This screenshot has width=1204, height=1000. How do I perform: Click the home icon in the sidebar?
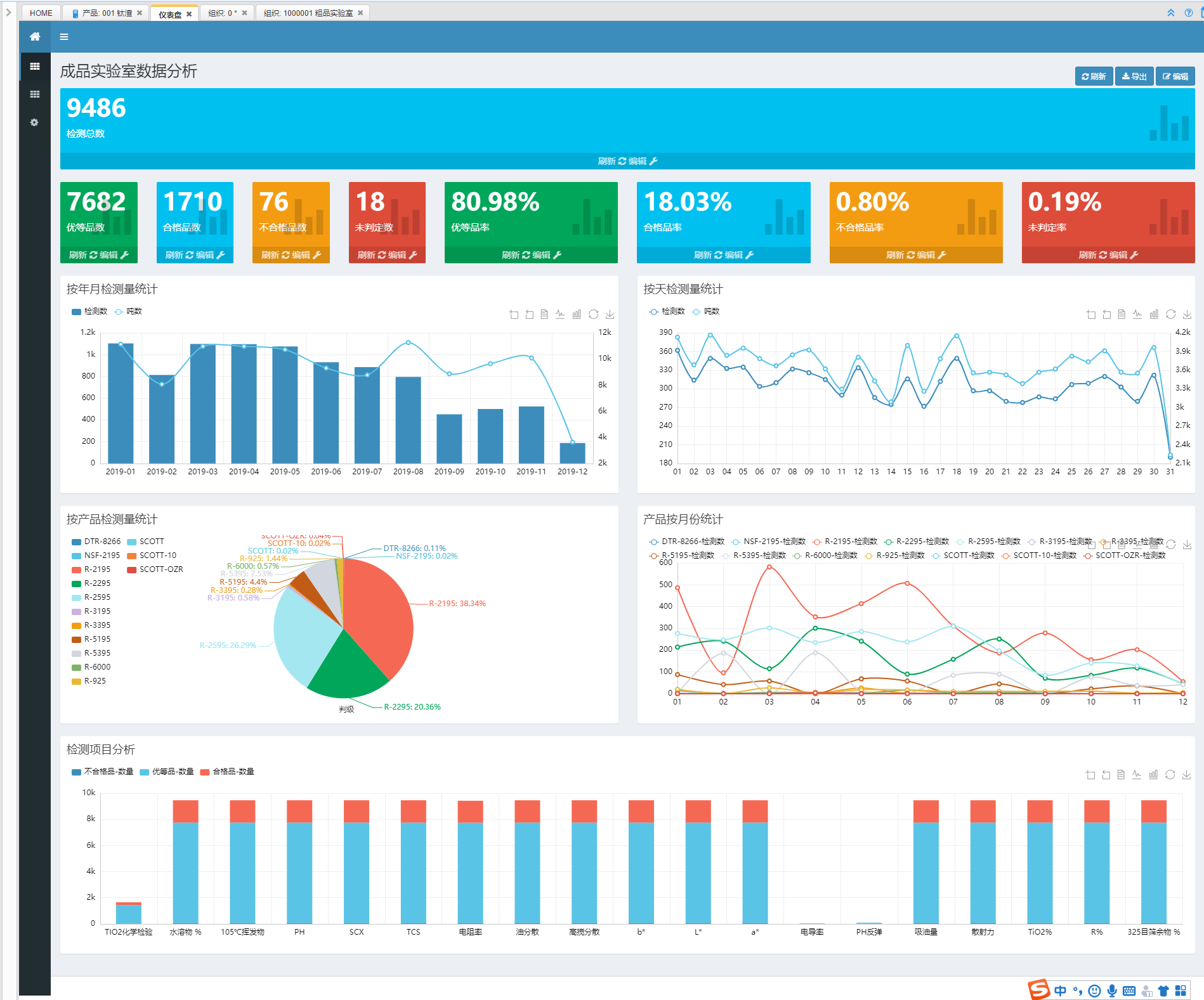click(35, 37)
